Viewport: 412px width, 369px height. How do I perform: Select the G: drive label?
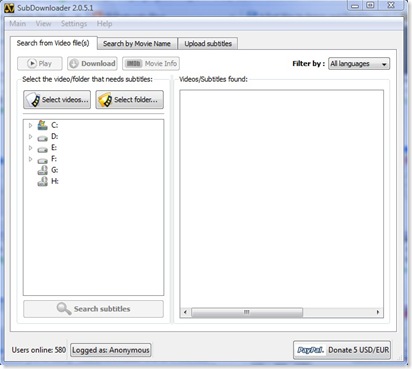pos(55,170)
